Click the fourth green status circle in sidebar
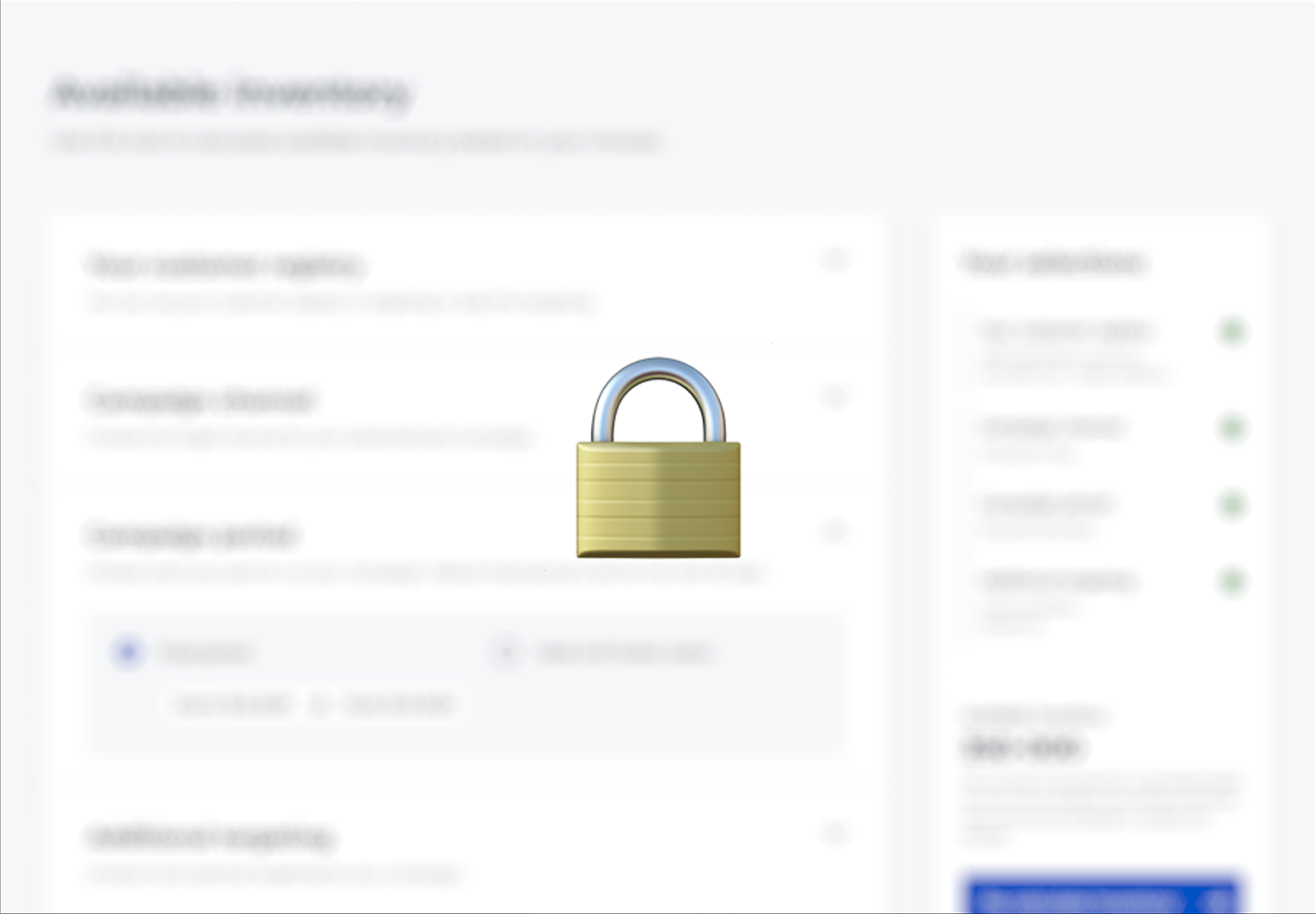Viewport: 1316px width, 914px height. tap(1233, 581)
